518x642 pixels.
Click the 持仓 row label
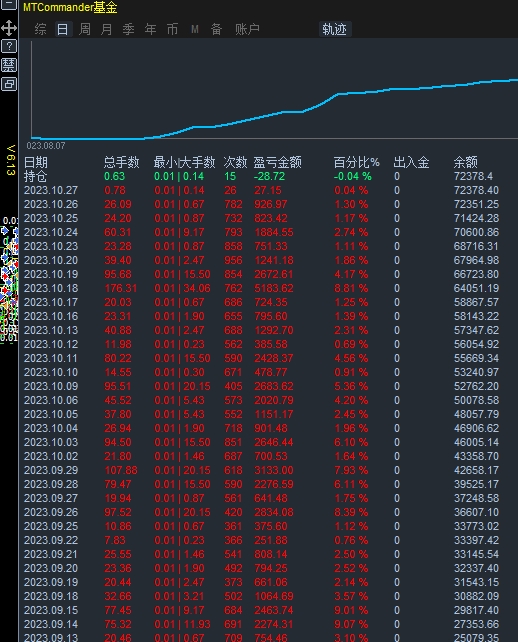coord(36,176)
